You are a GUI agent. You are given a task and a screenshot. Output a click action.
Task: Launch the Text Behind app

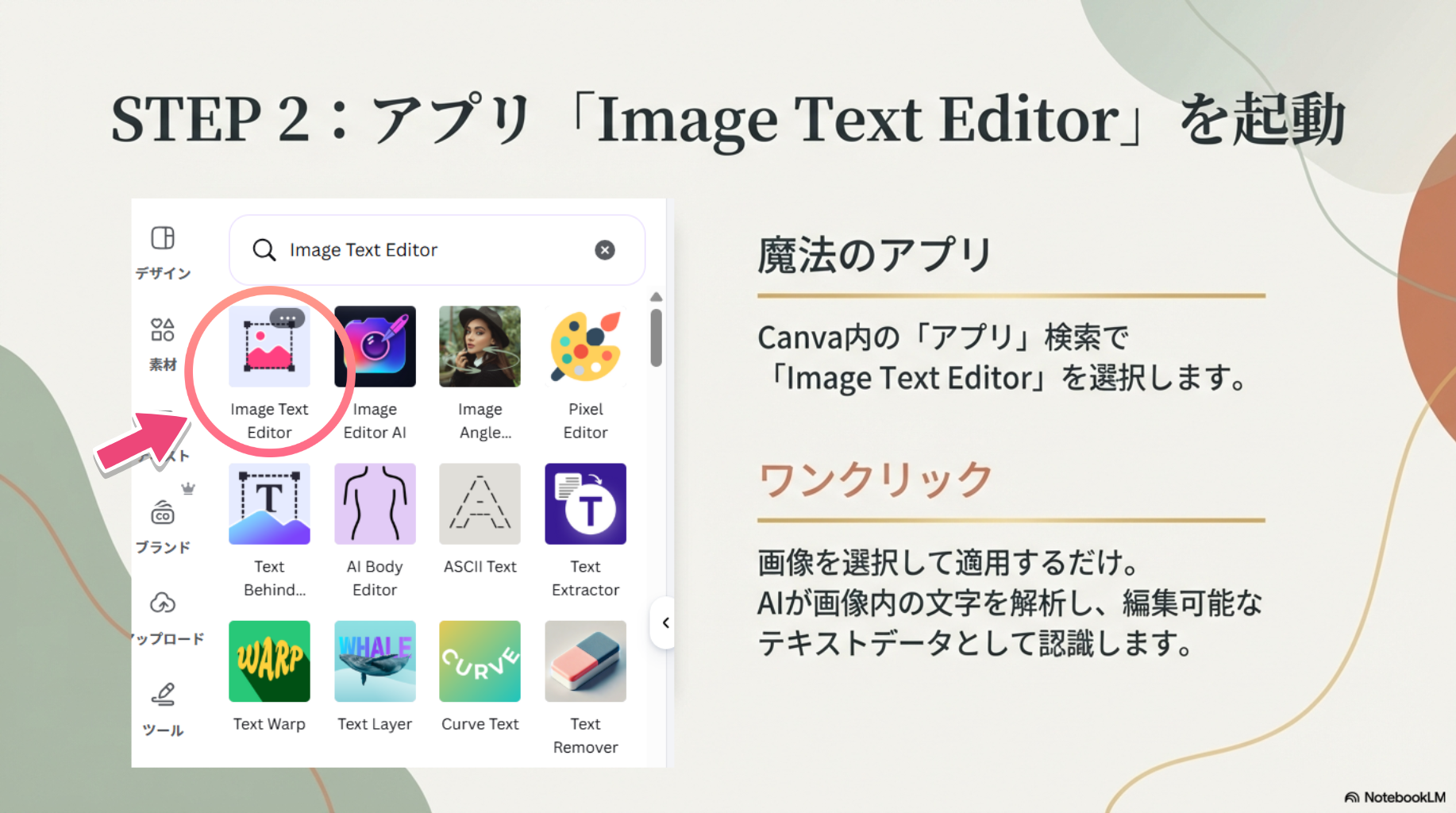[x=269, y=504]
